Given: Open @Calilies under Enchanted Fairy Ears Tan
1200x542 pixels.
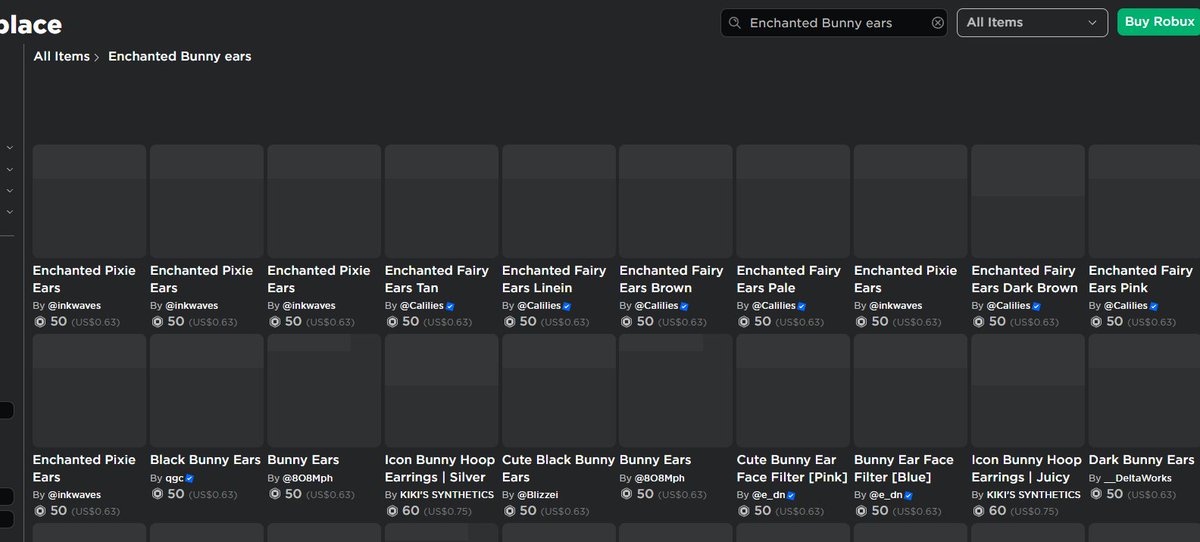Looking at the screenshot, I should pos(422,306).
